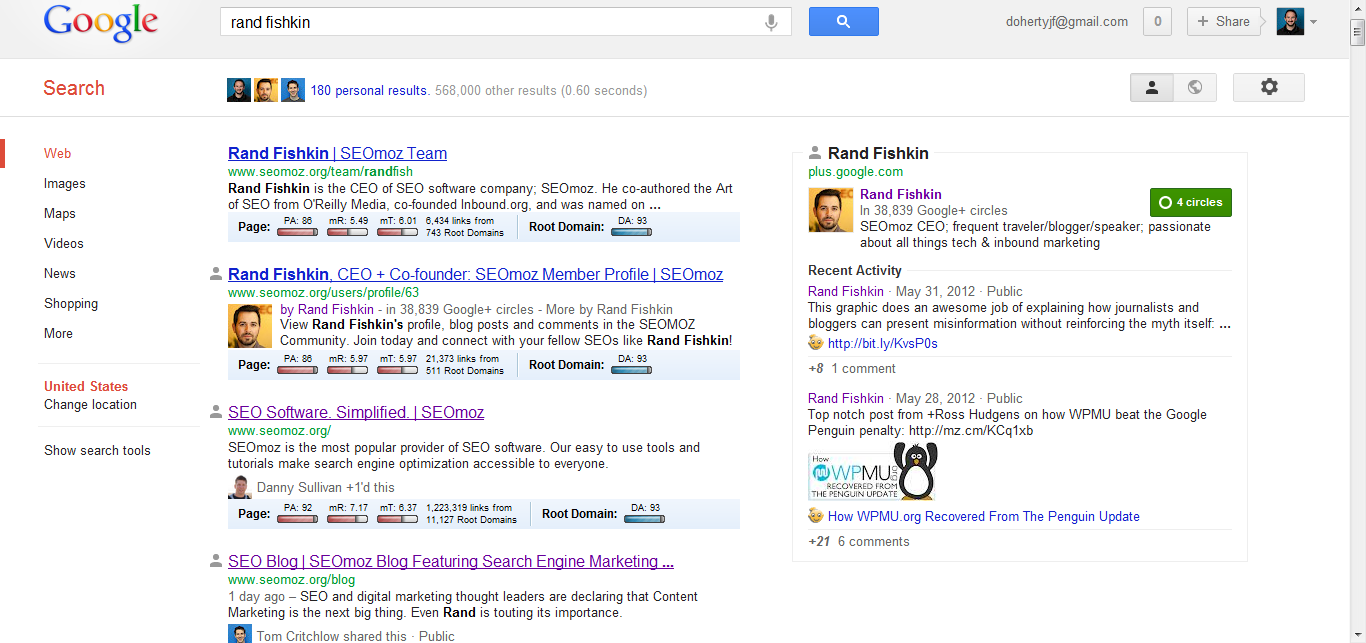Image resolution: width=1366 pixels, height=643 pixels.
Task: Click Rand Fishkin author photo in second result
Action: (250, 325)
